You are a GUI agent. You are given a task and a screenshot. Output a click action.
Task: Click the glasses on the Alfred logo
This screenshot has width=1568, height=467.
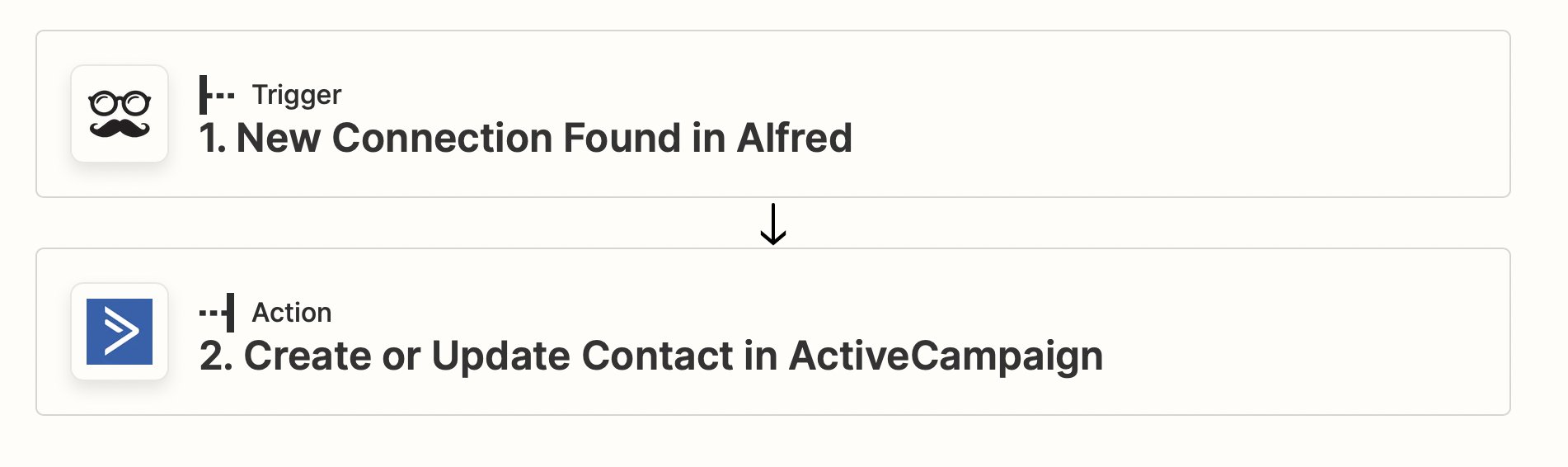120,103
